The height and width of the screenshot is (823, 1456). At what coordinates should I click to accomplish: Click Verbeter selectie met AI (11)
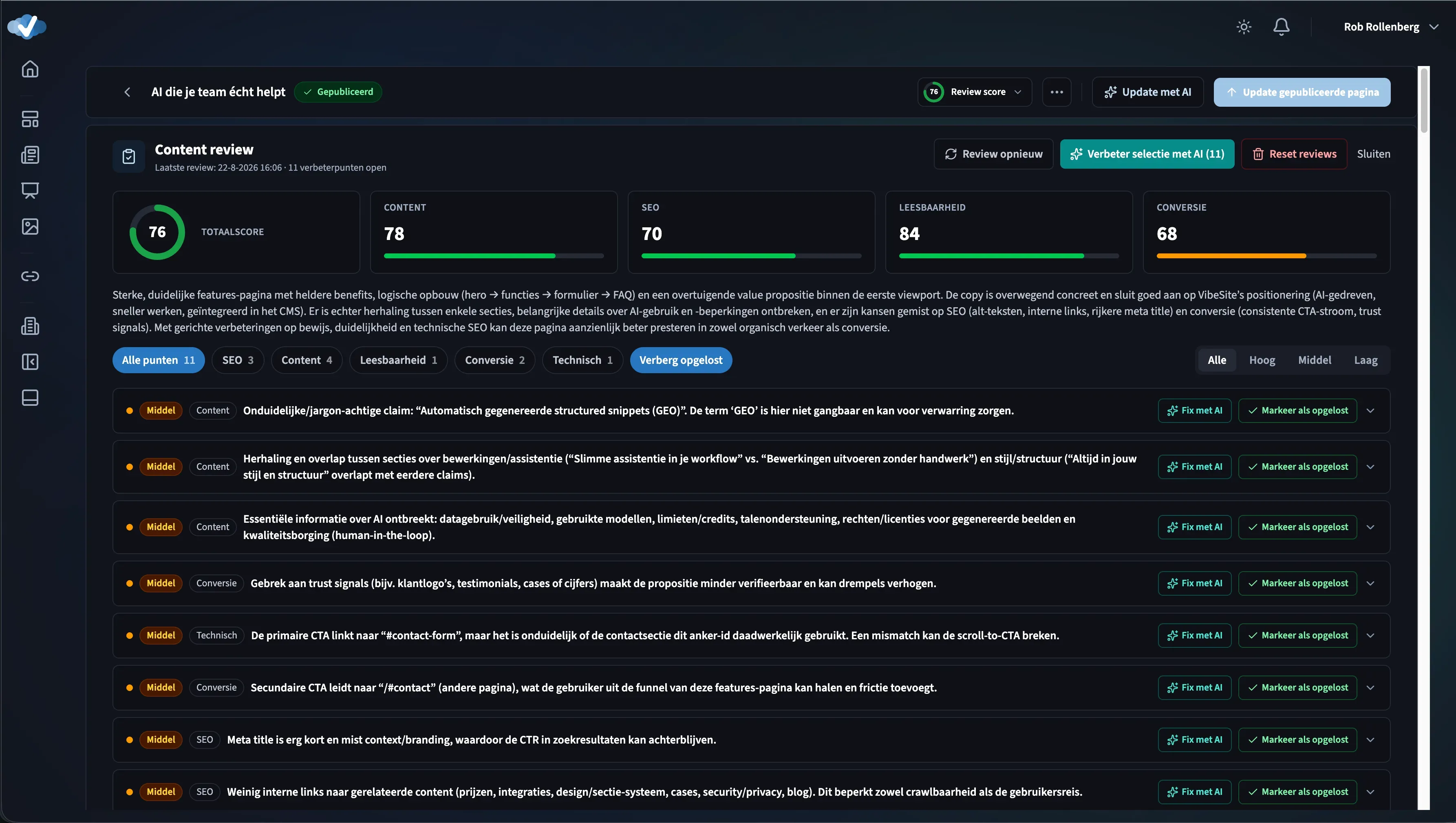pyautogui.click(x=1147, y=154)
